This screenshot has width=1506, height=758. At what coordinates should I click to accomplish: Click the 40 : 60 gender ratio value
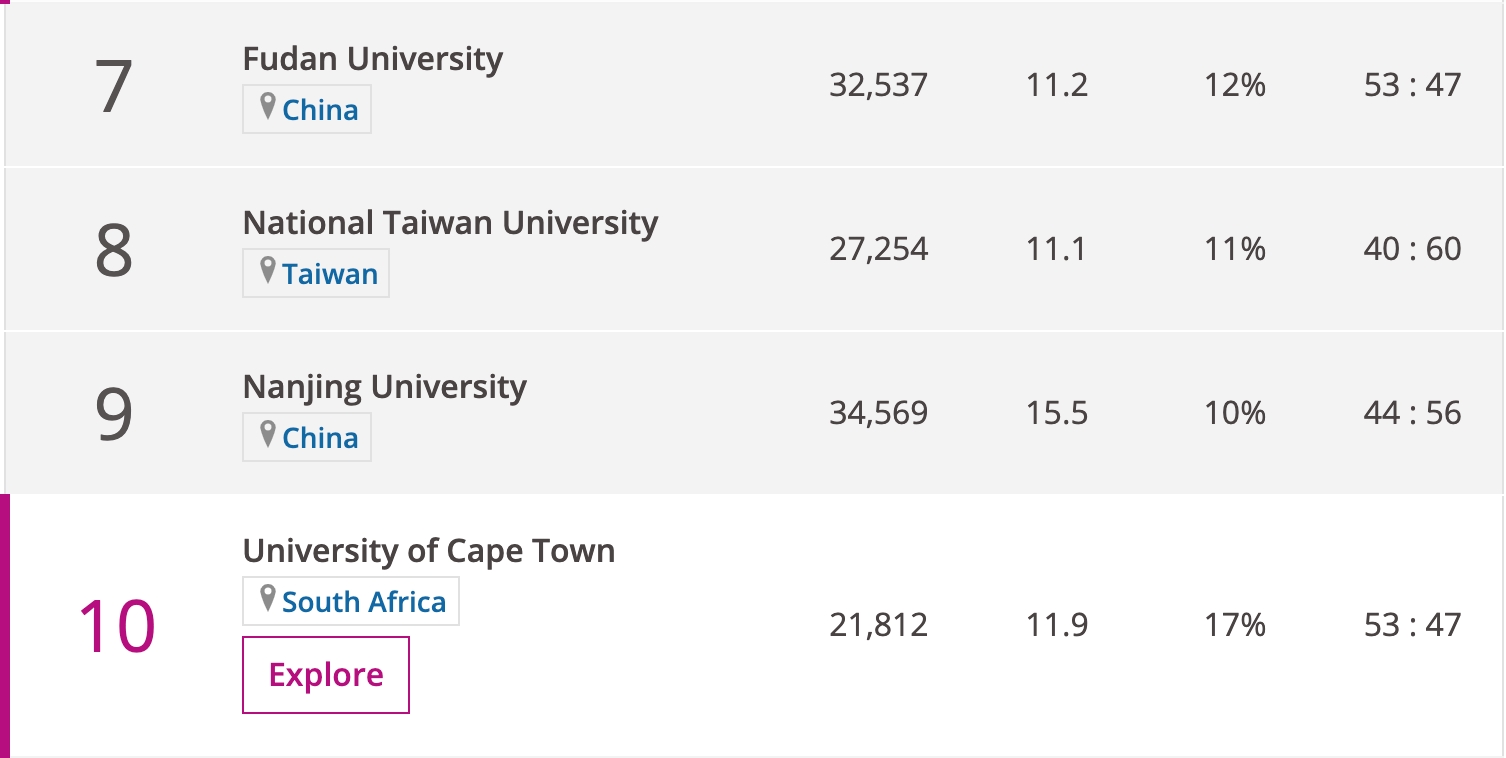(x=1413, y=248)
